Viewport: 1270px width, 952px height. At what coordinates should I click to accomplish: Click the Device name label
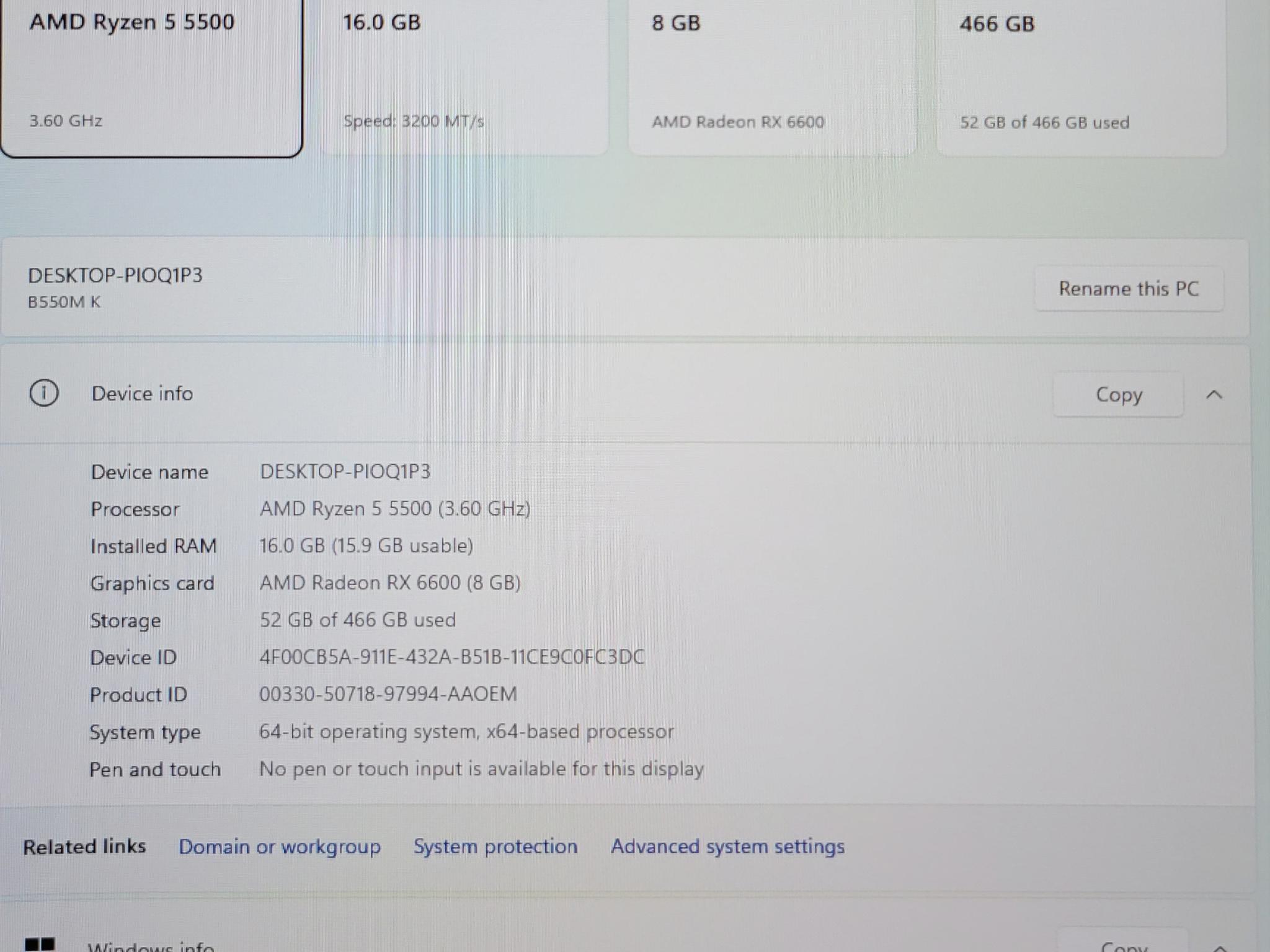pyautogui.click(x=149, y=472)
